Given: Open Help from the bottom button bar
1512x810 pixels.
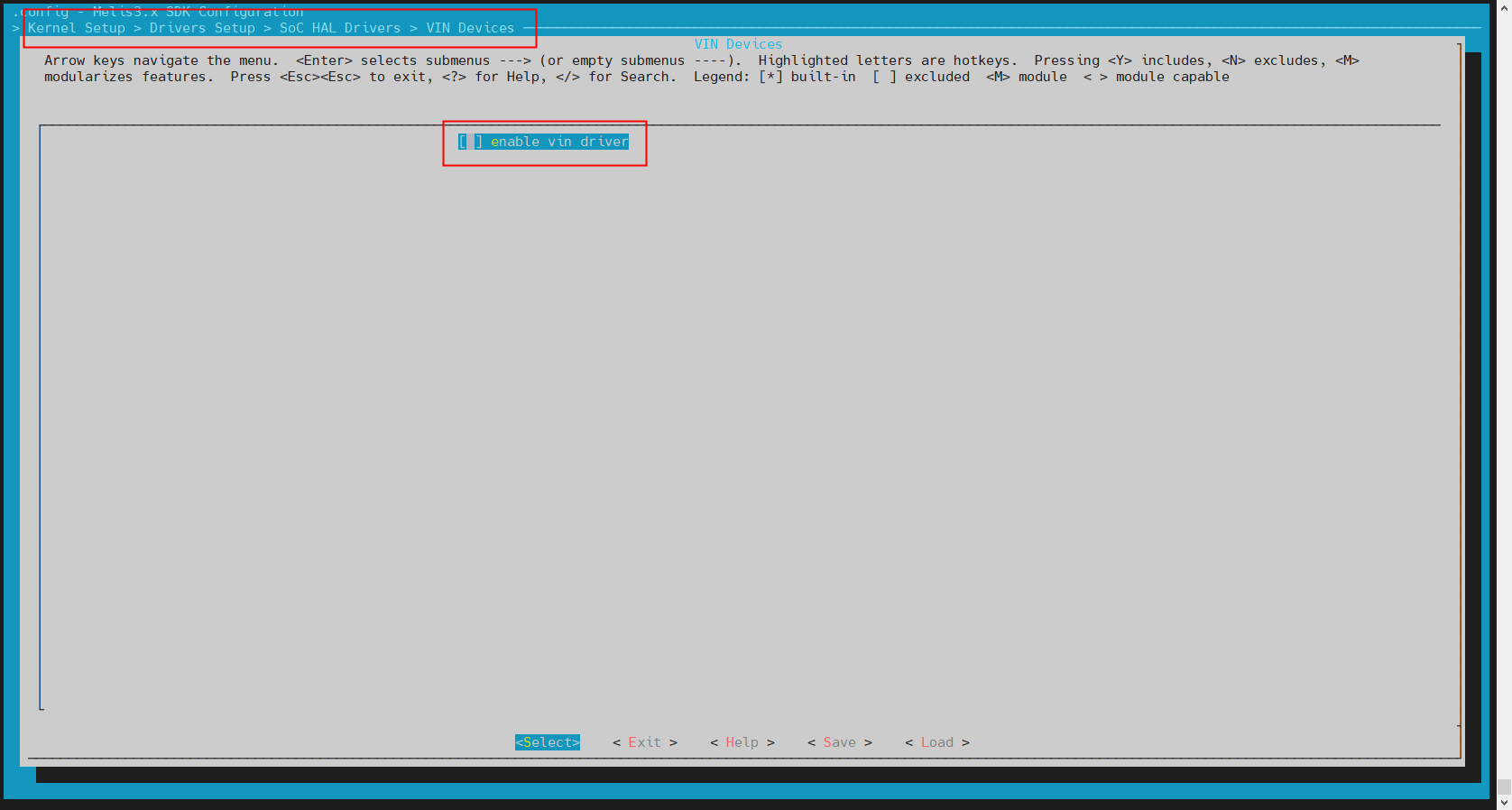Looking at the screenshot, I should [742, 742].
